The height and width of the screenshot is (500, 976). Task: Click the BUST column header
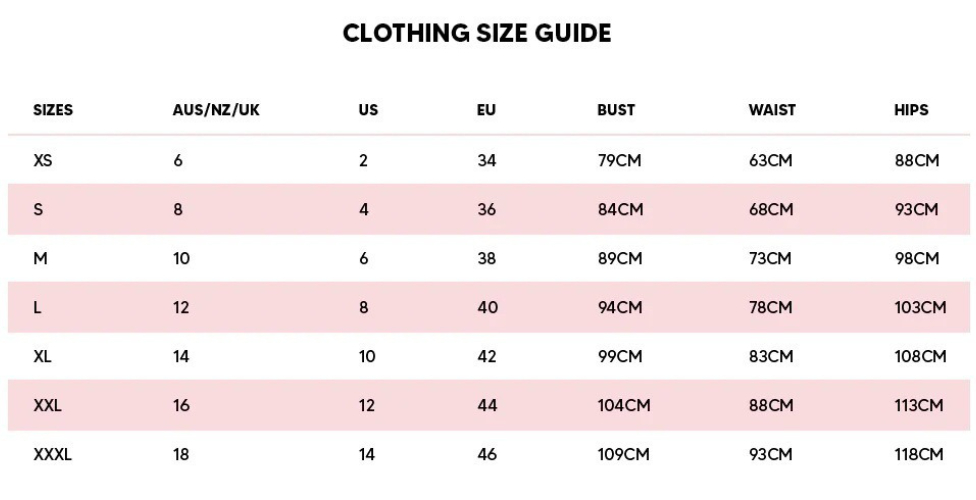click(x=616, y=110)
